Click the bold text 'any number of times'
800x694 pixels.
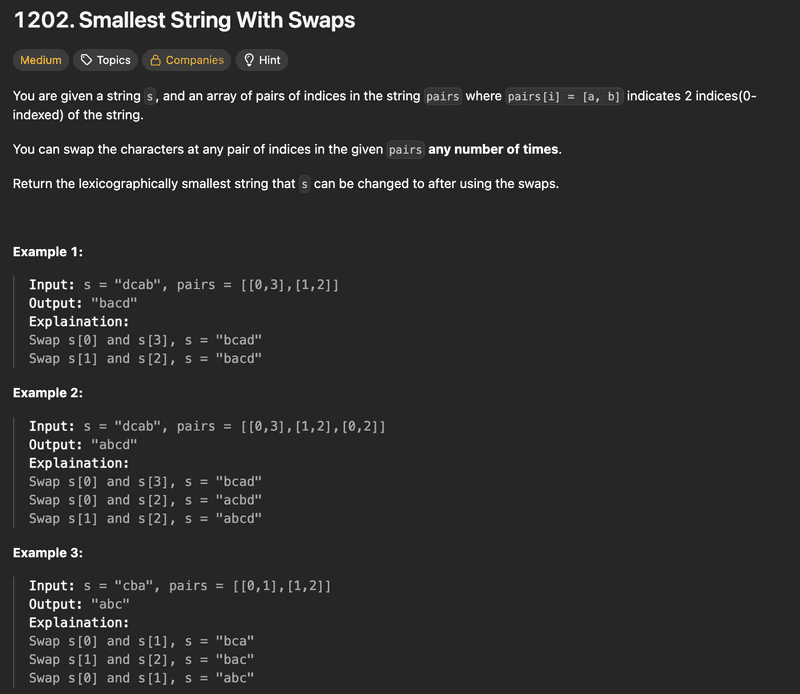[x=494, y=149]
